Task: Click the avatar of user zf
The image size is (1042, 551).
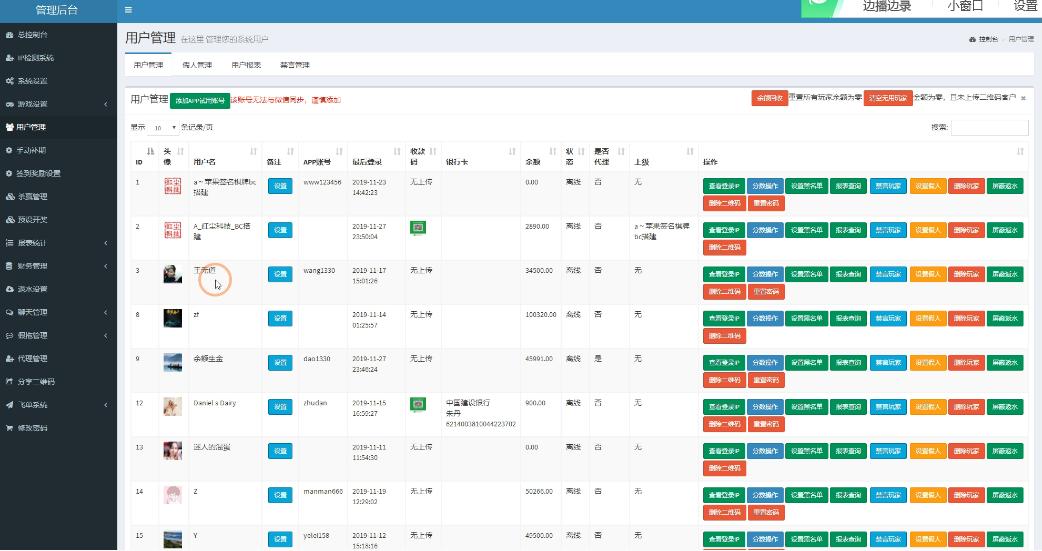Action: click(172, 319)
